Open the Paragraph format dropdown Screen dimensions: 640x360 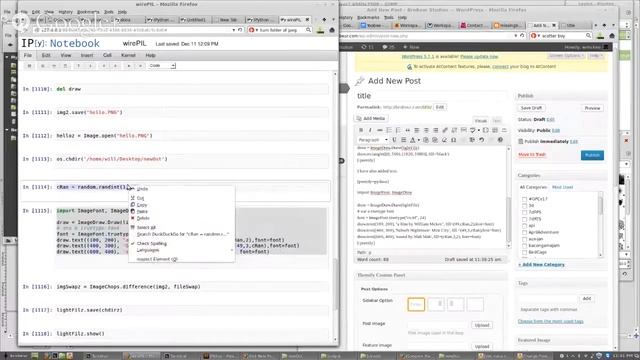[x=373, y=140]
